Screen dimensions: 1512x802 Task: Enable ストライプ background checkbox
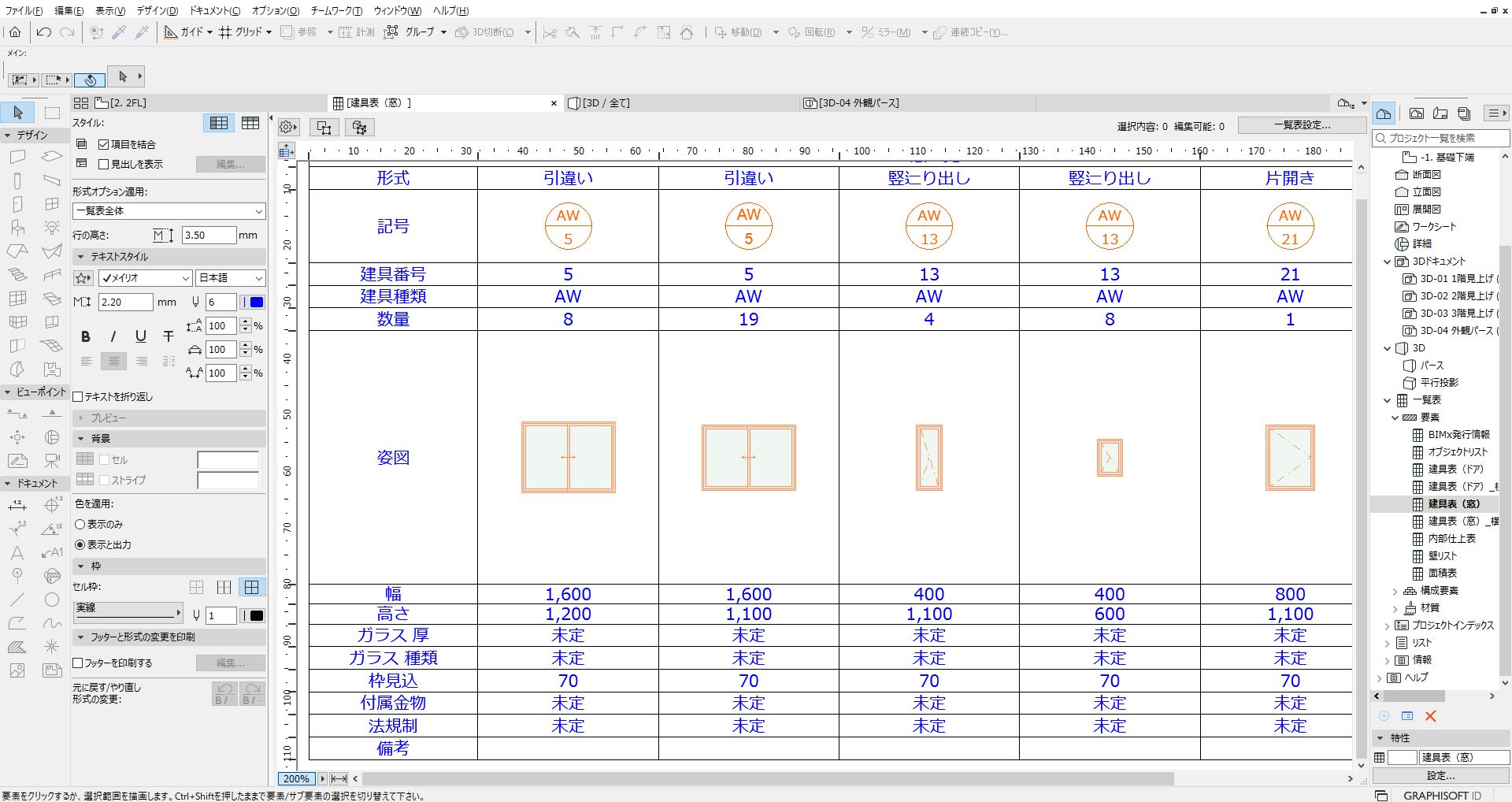click(x=104, y=480)
